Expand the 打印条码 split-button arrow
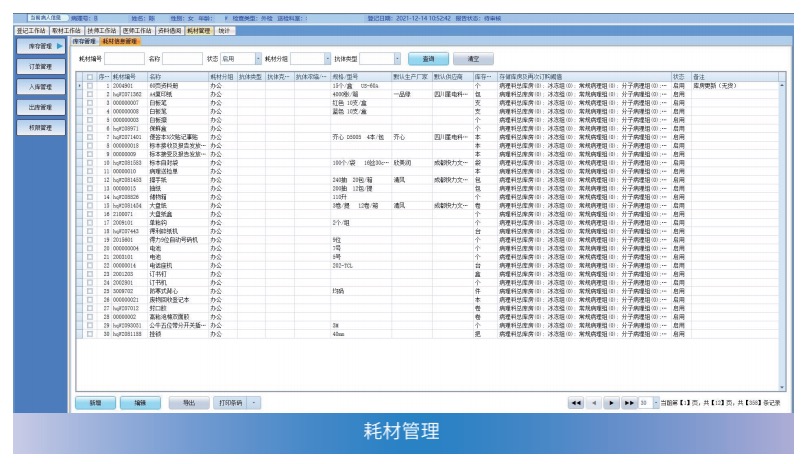 tap(254, 403)
